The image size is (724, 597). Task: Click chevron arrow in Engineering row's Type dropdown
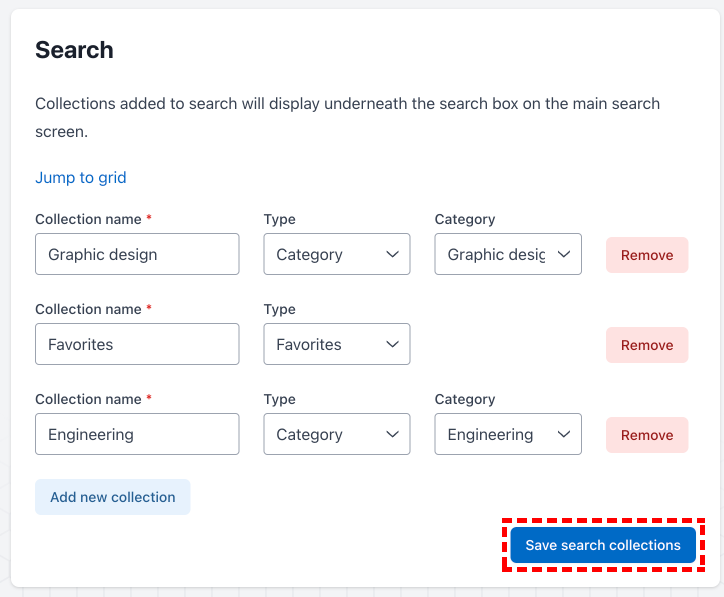[x=392, y=434]
